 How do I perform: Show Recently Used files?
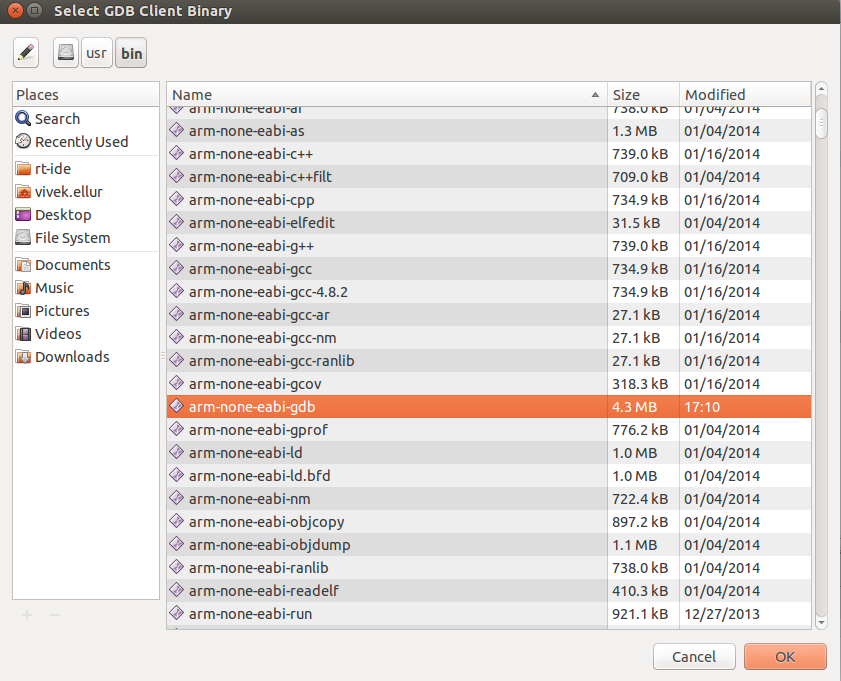[x=72, y=141]
